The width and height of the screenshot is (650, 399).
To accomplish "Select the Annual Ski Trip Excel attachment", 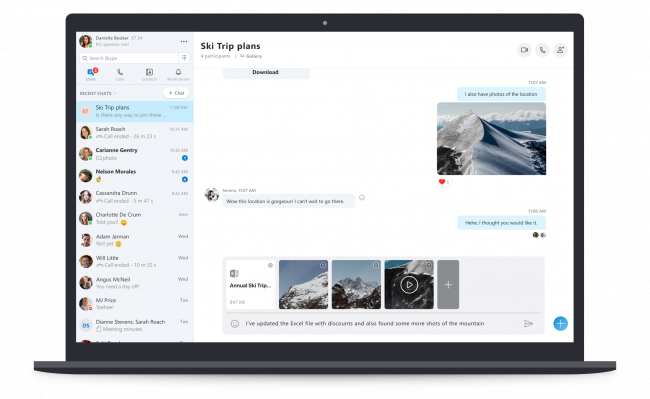I will (x=250, y=285).
